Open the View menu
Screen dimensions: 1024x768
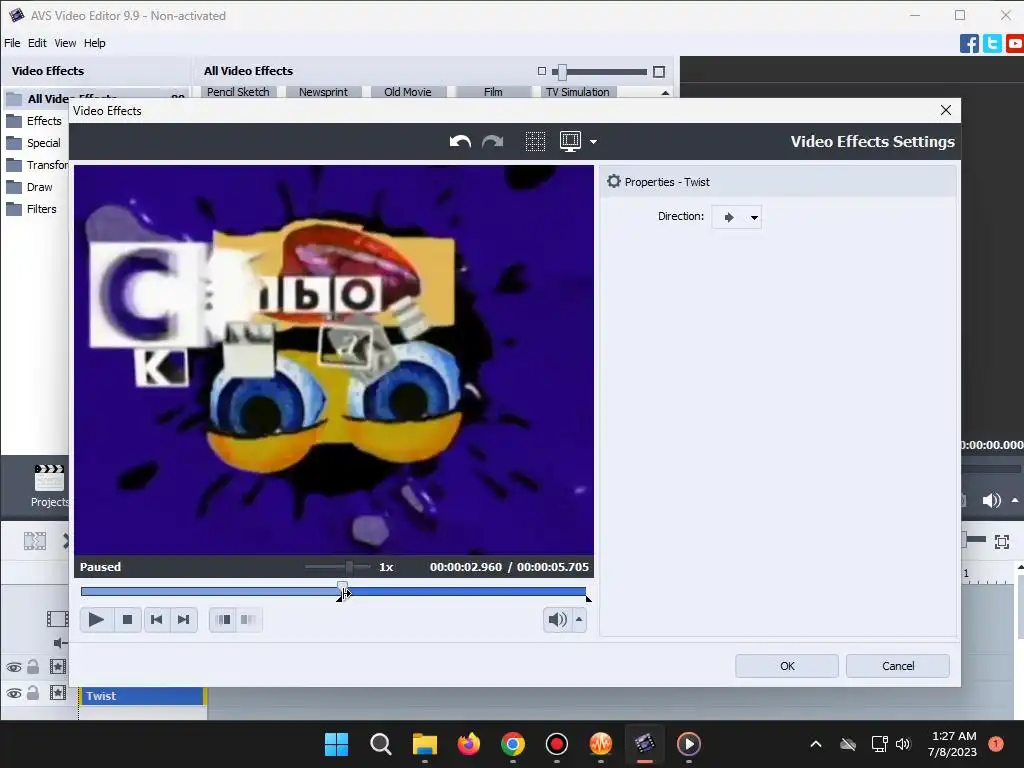65,43
